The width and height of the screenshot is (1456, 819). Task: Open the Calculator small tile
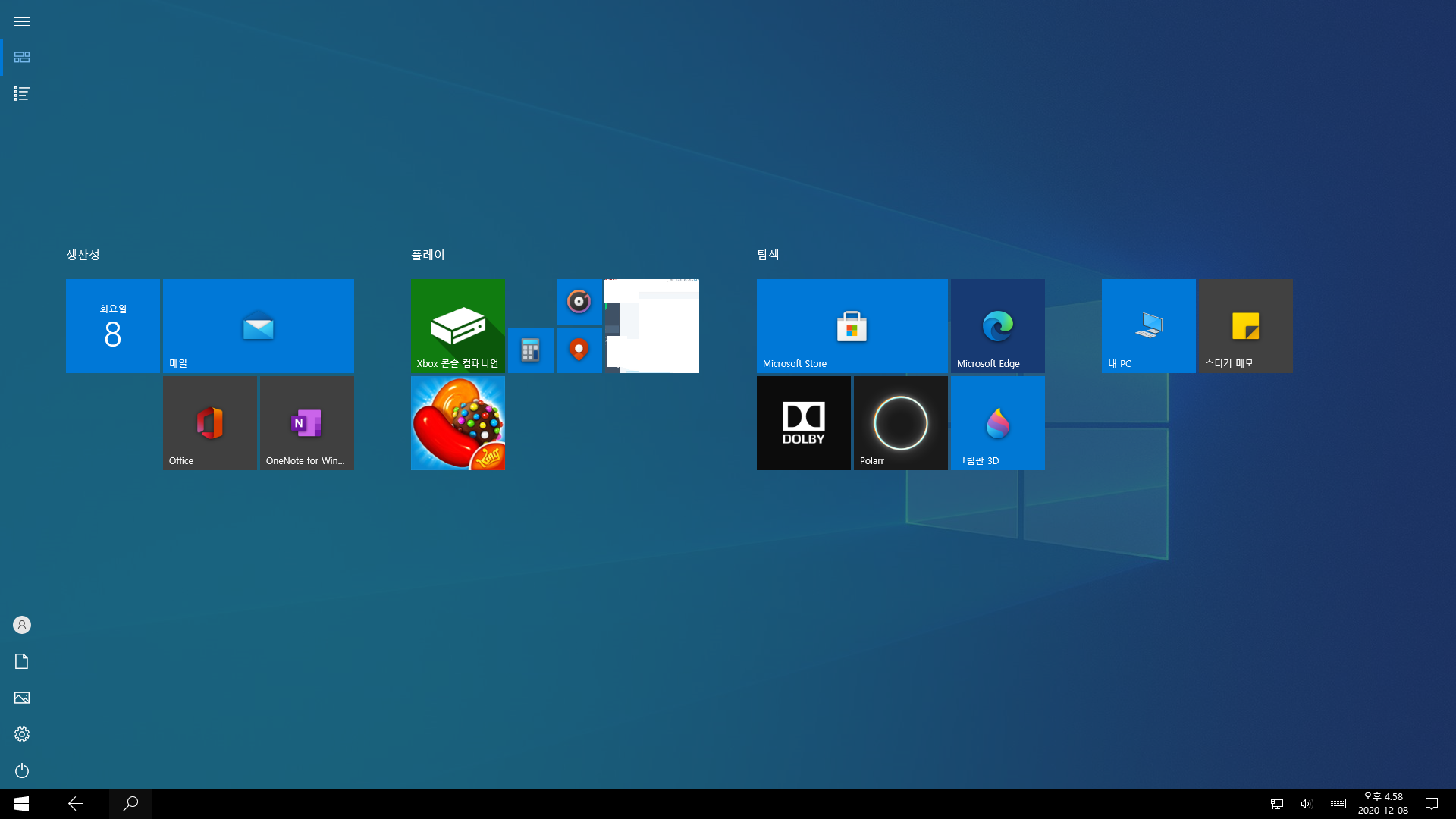click(x=530, y=350)
